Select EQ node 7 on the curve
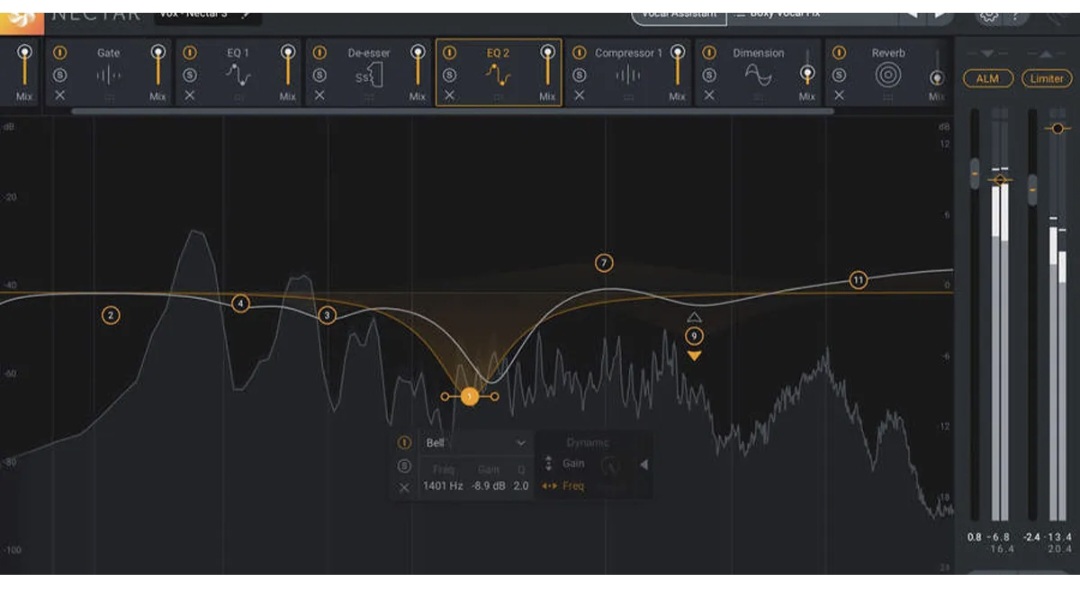The width and height of the screenshot is (1080, 592). pos(603,263)
